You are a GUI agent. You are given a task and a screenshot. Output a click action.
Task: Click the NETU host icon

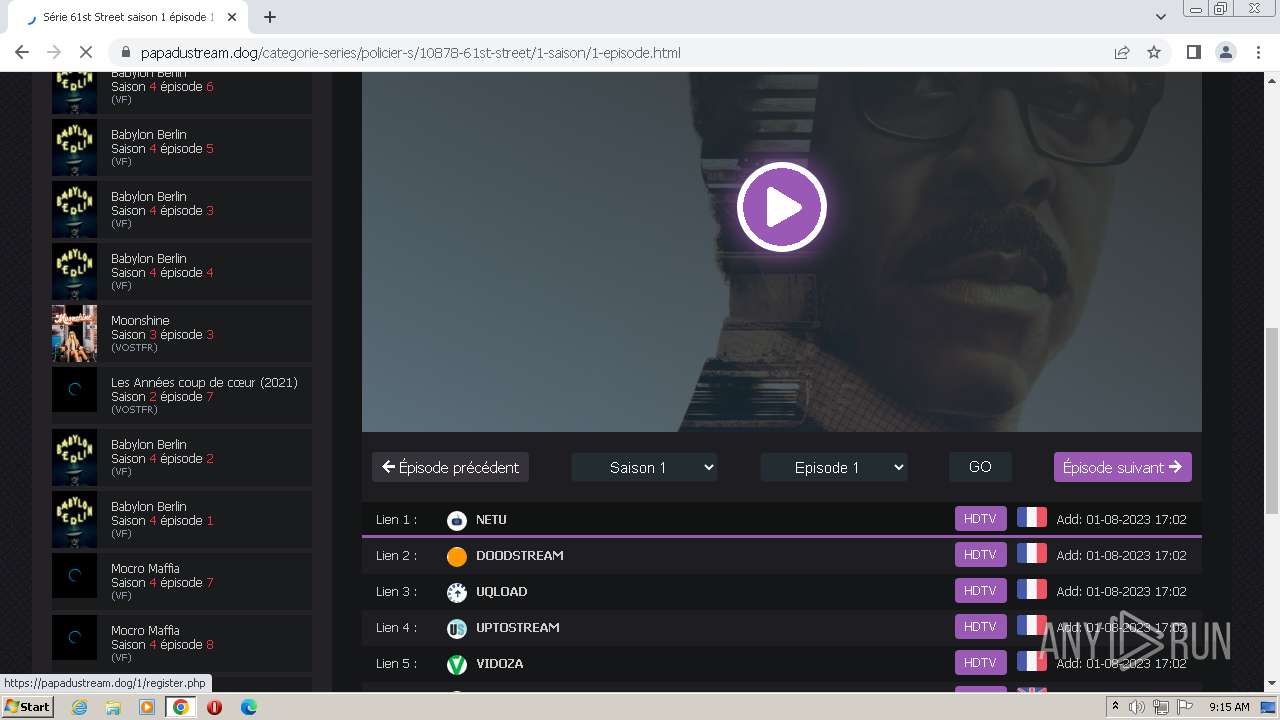[x=457, y=520]
